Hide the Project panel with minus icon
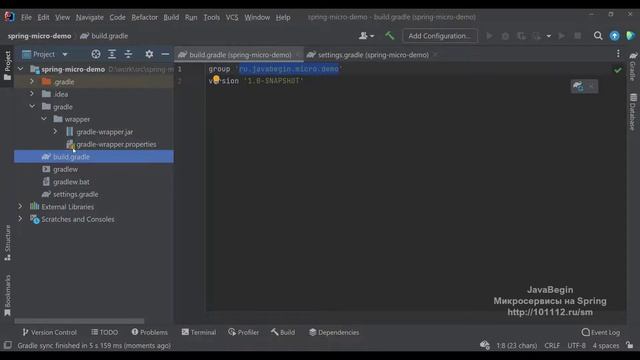The width and height of the screenshot is (640, 360). click(165, 54)
